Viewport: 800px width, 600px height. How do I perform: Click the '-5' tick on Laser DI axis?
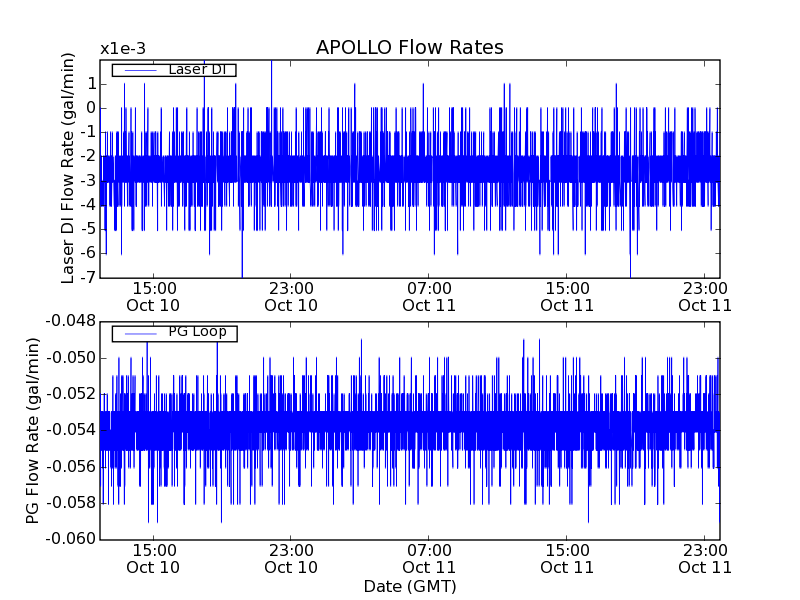tap(89, 229)
